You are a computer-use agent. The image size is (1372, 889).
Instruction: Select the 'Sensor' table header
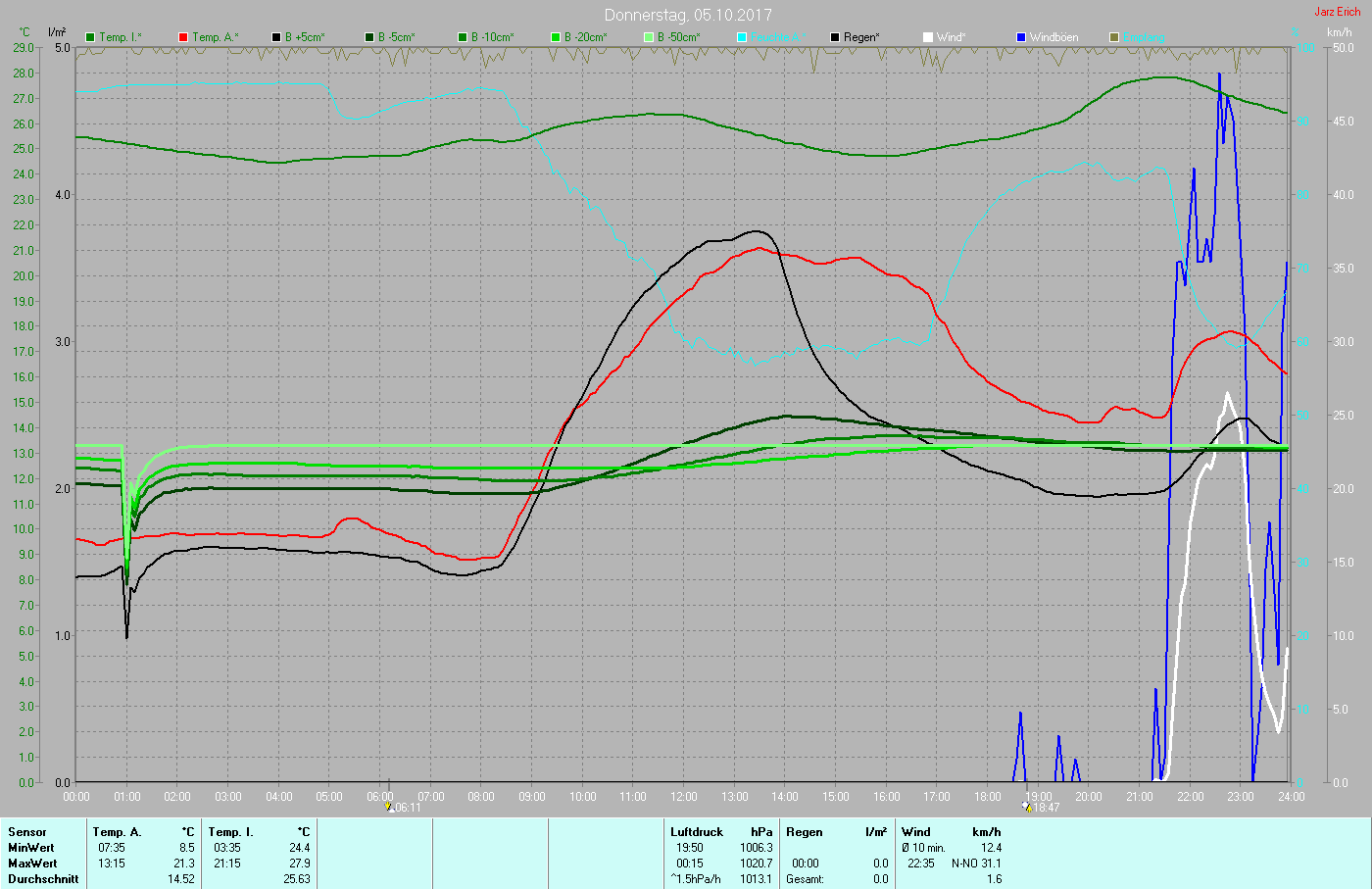click(27, 832)
